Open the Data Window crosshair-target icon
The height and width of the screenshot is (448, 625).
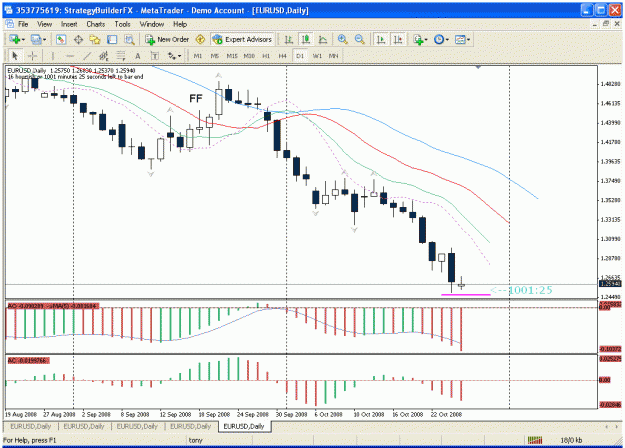point(79,39)
